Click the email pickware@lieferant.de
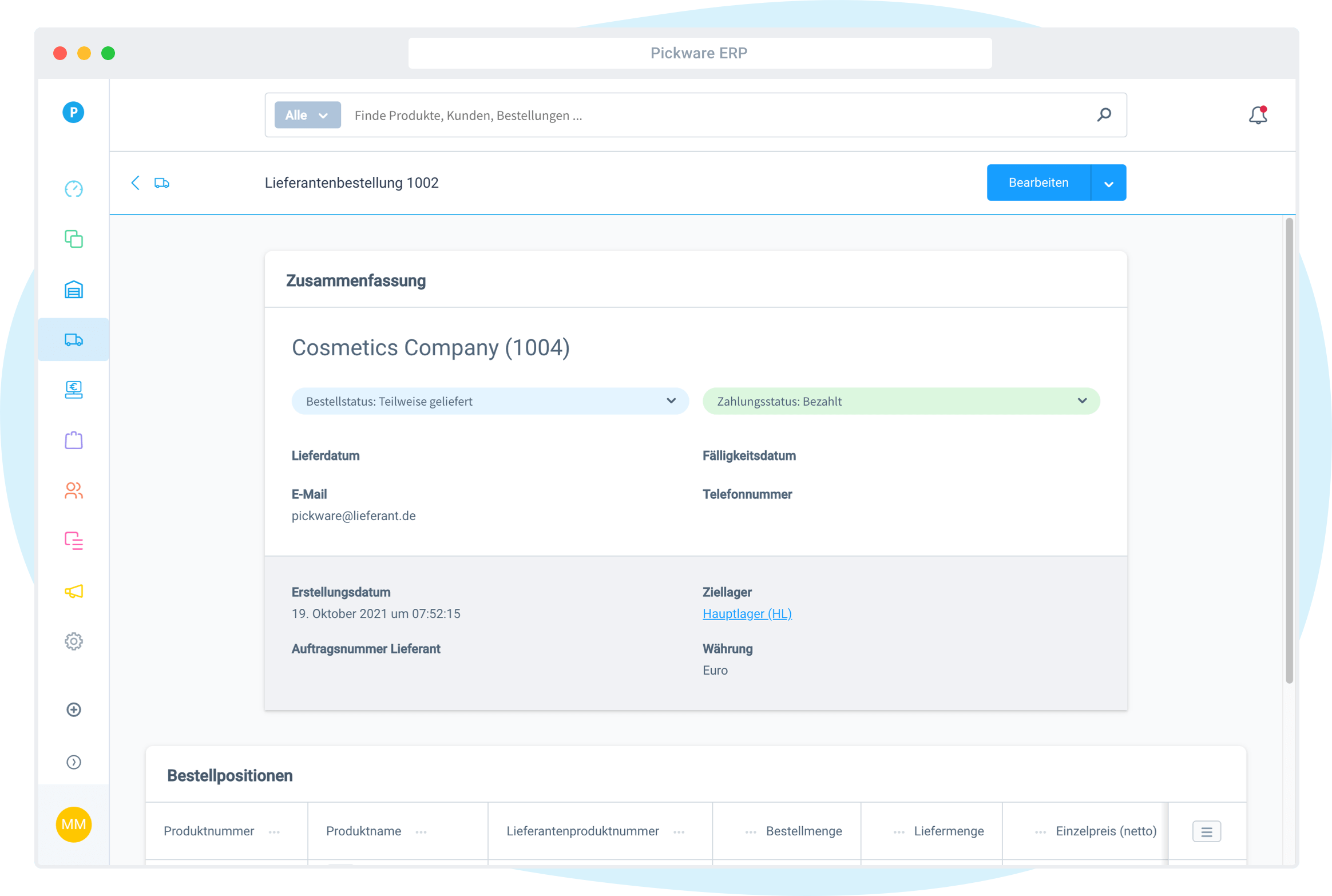This screenshot has height=896, width=1332. coord(354,516)
